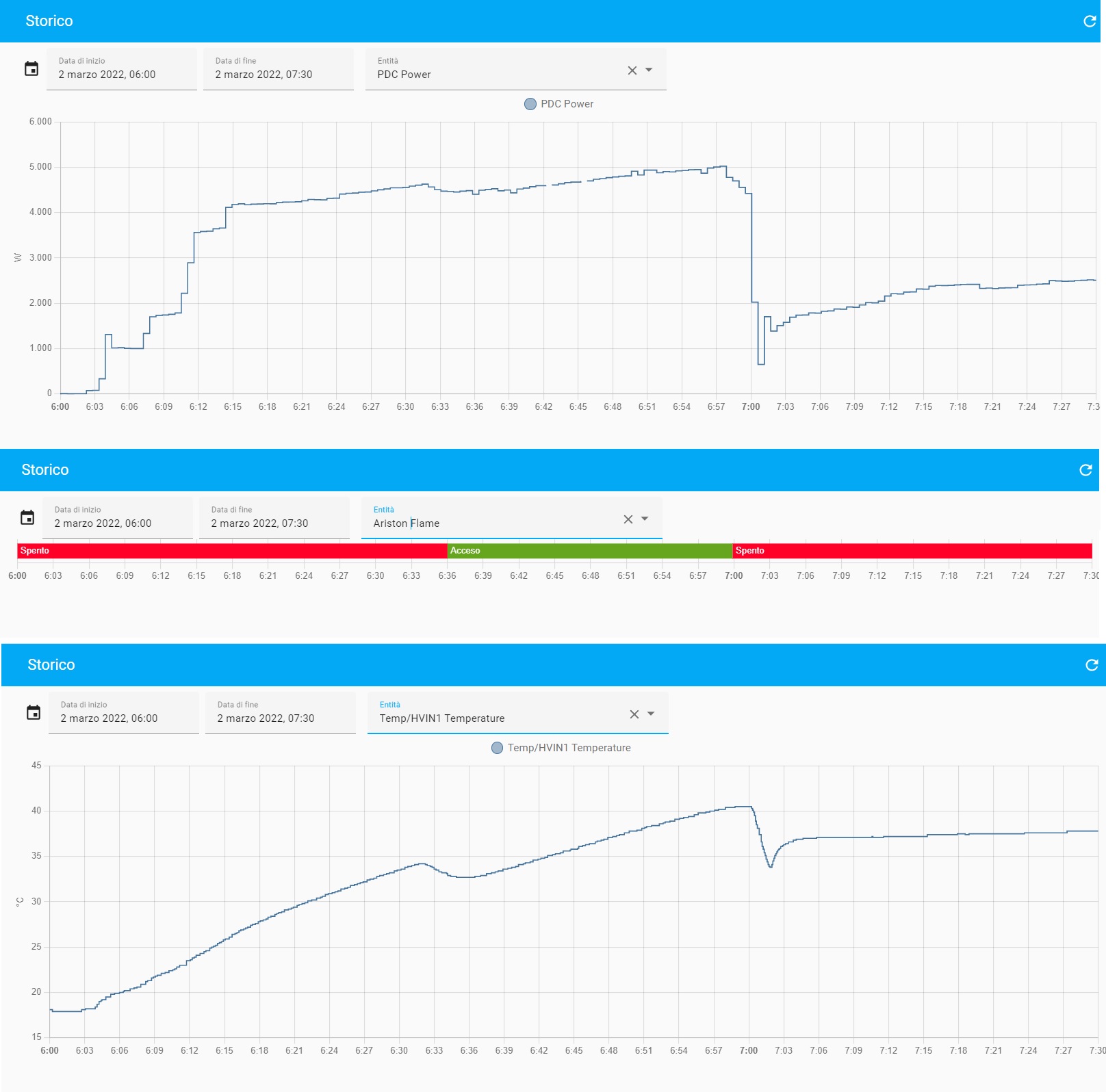Expand entity dropdown for PDC Power

(x=649, y=70)
